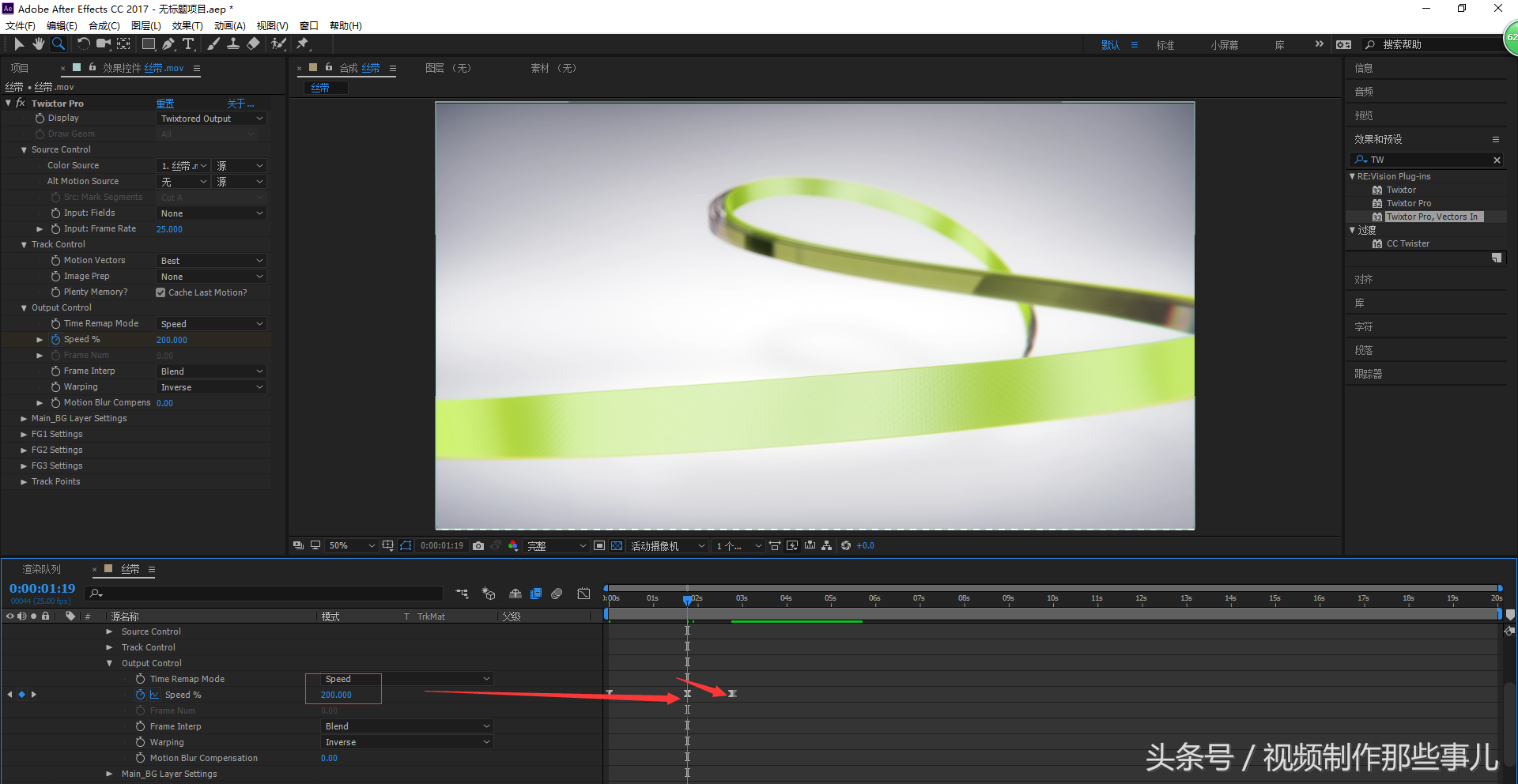Select the Twixtor effect in presets list
Image resolution: width=1518 pixels, height=784 pixels.
1401,190
